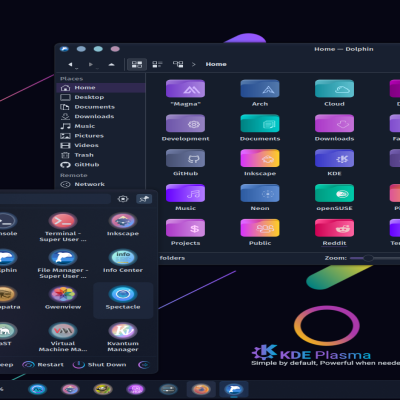Select the Music folder in file view
This screenshot has width=400, height=400.
185,193
